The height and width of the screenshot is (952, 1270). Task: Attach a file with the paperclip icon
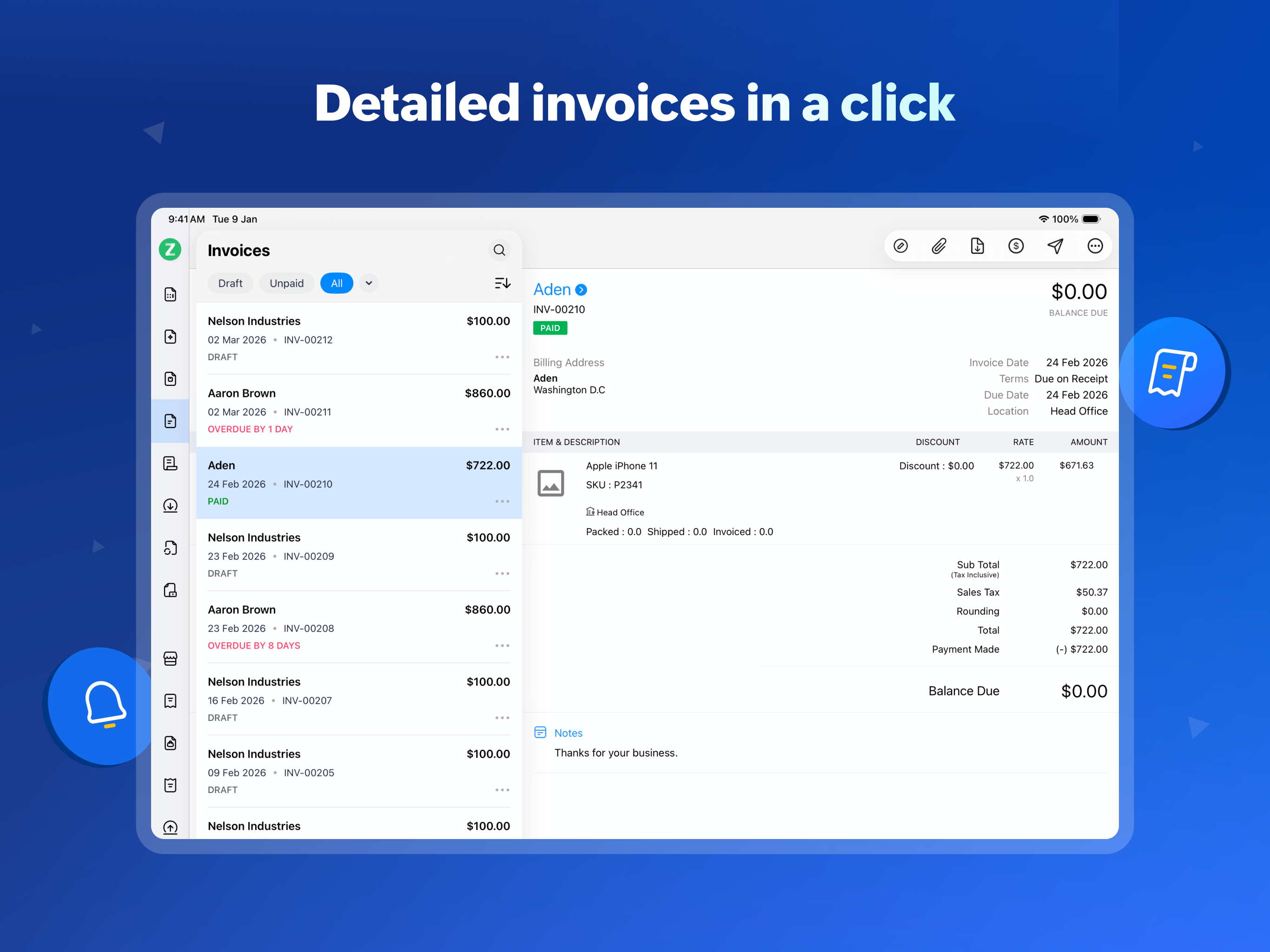pyautogui.click(x=939, y=246)
